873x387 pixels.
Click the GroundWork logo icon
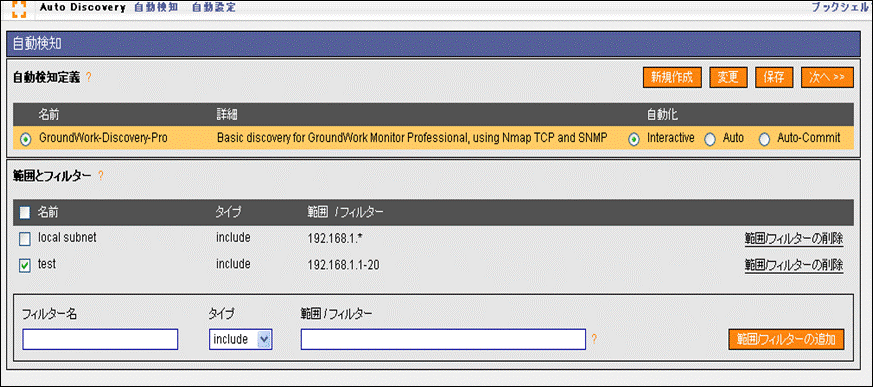19,8
